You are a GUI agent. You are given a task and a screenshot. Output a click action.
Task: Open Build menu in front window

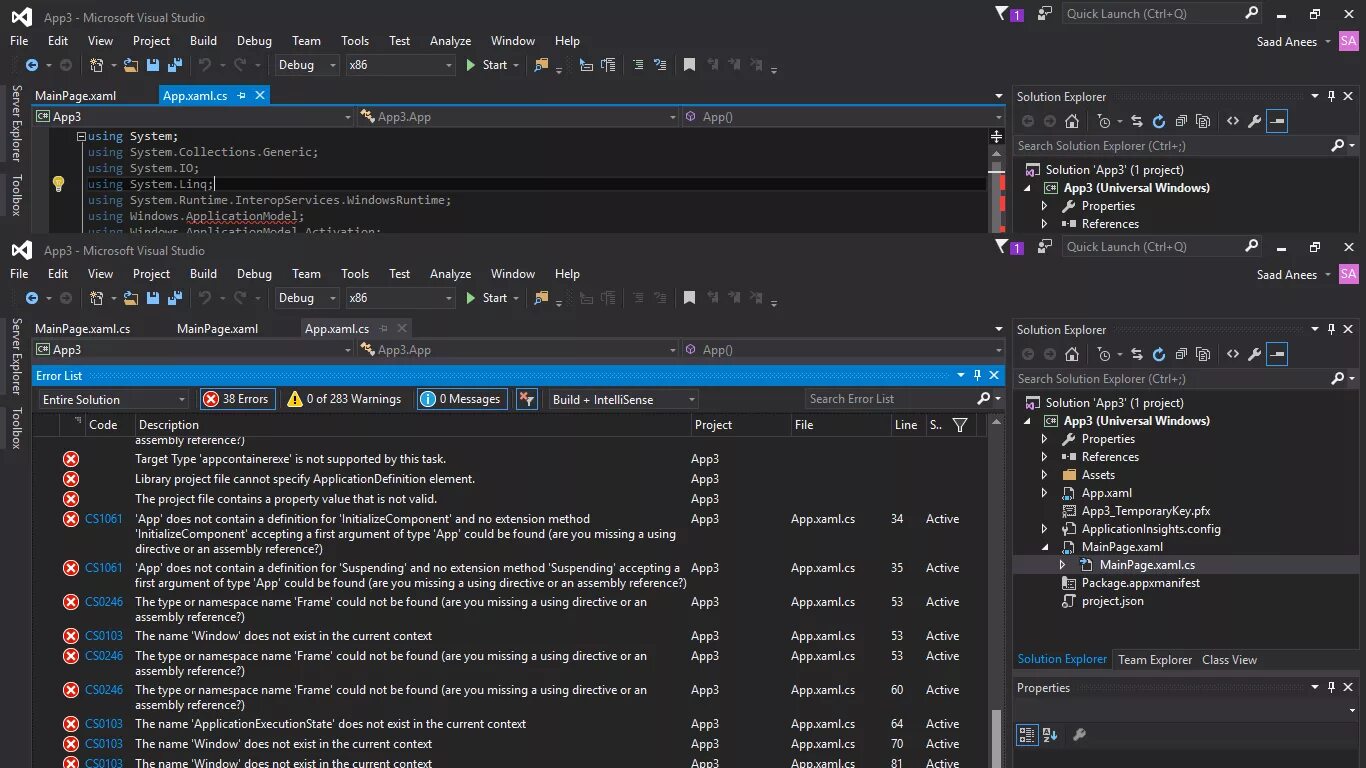coord(203,274)
